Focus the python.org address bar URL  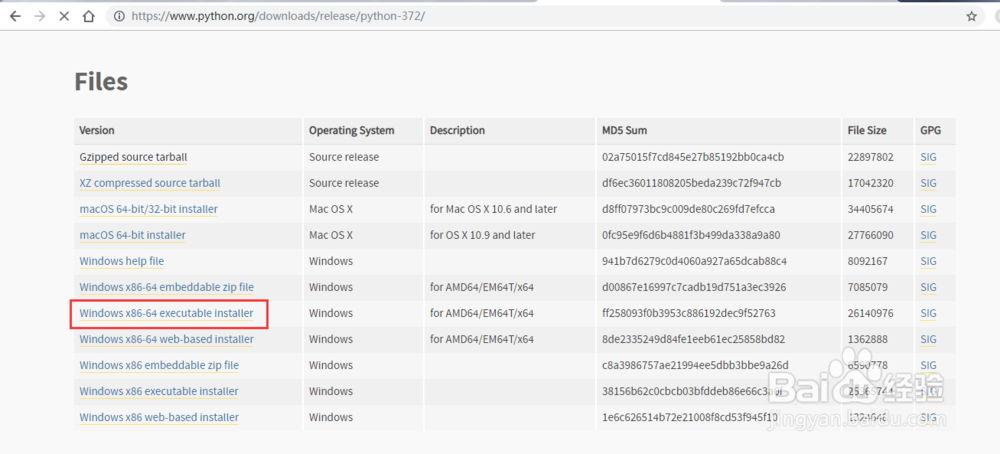click(278, 17)
